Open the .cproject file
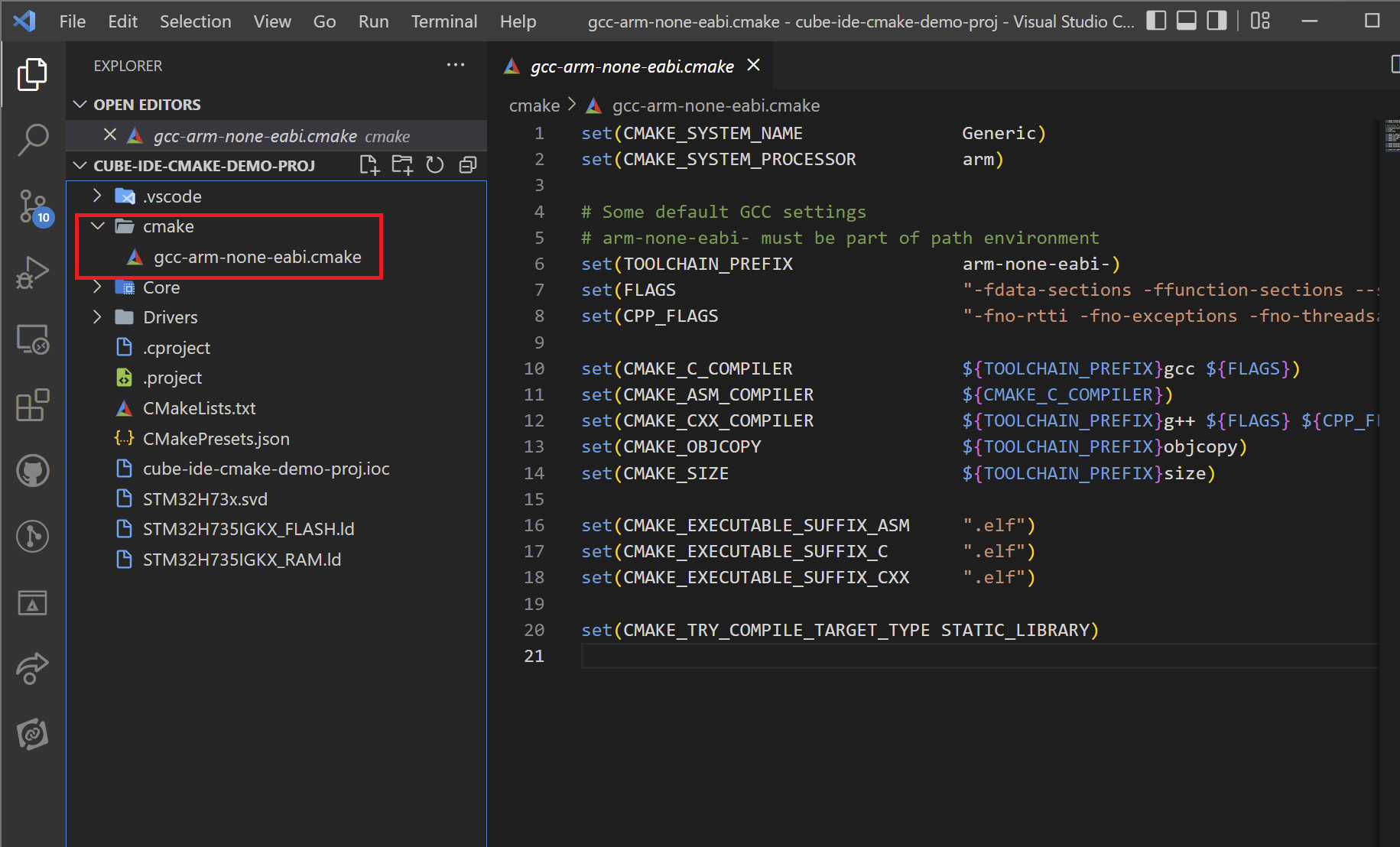1400x847 pixels. [177, 348]
